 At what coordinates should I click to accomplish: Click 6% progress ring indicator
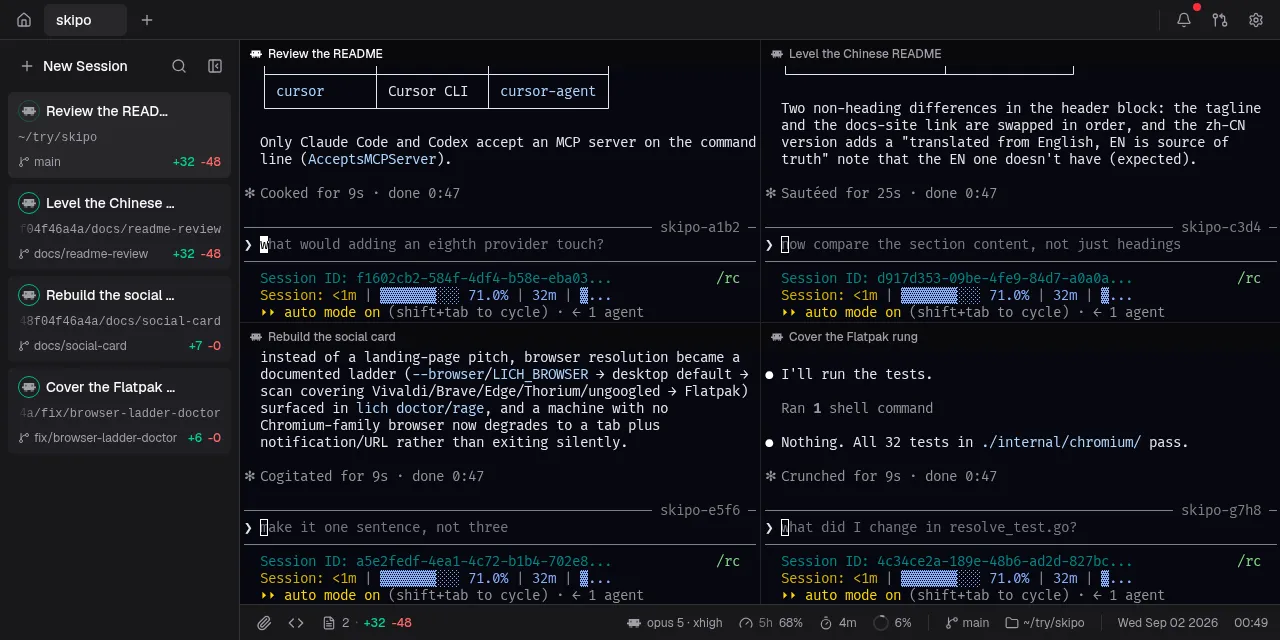892,623
